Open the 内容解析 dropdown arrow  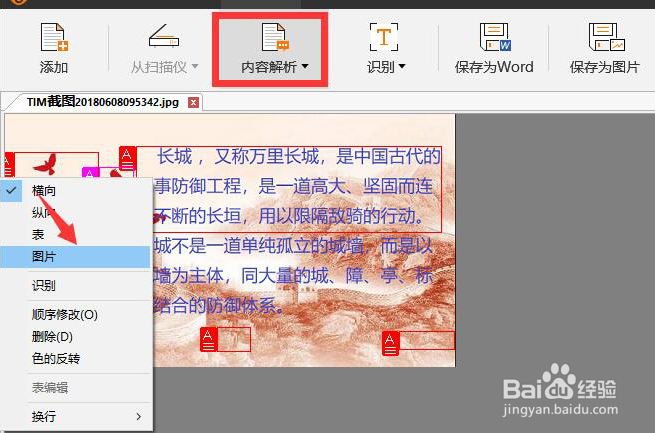click(305, 66)
